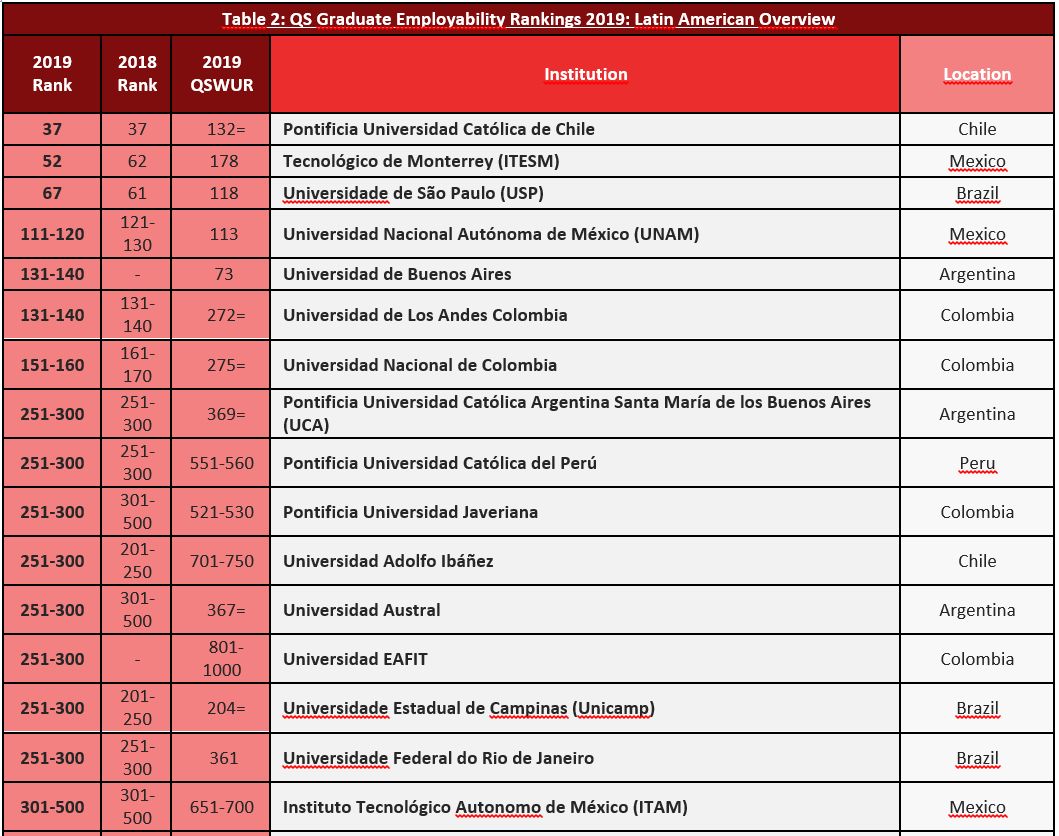Click 'Argentina' location for Universidad de Buenos Aires

click(977, 274)
